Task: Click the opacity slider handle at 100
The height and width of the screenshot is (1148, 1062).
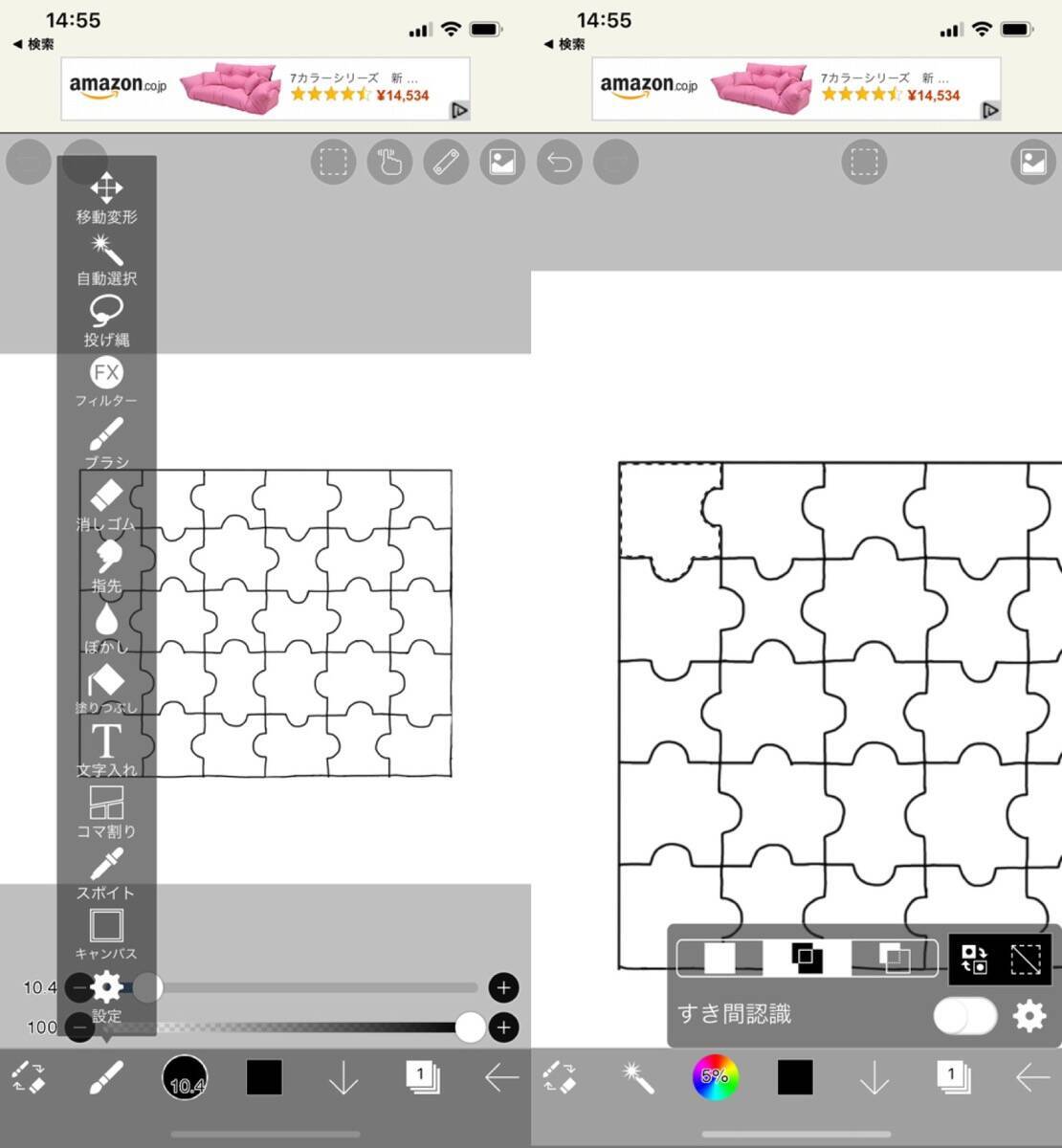Action: (x=470, y=1027)
